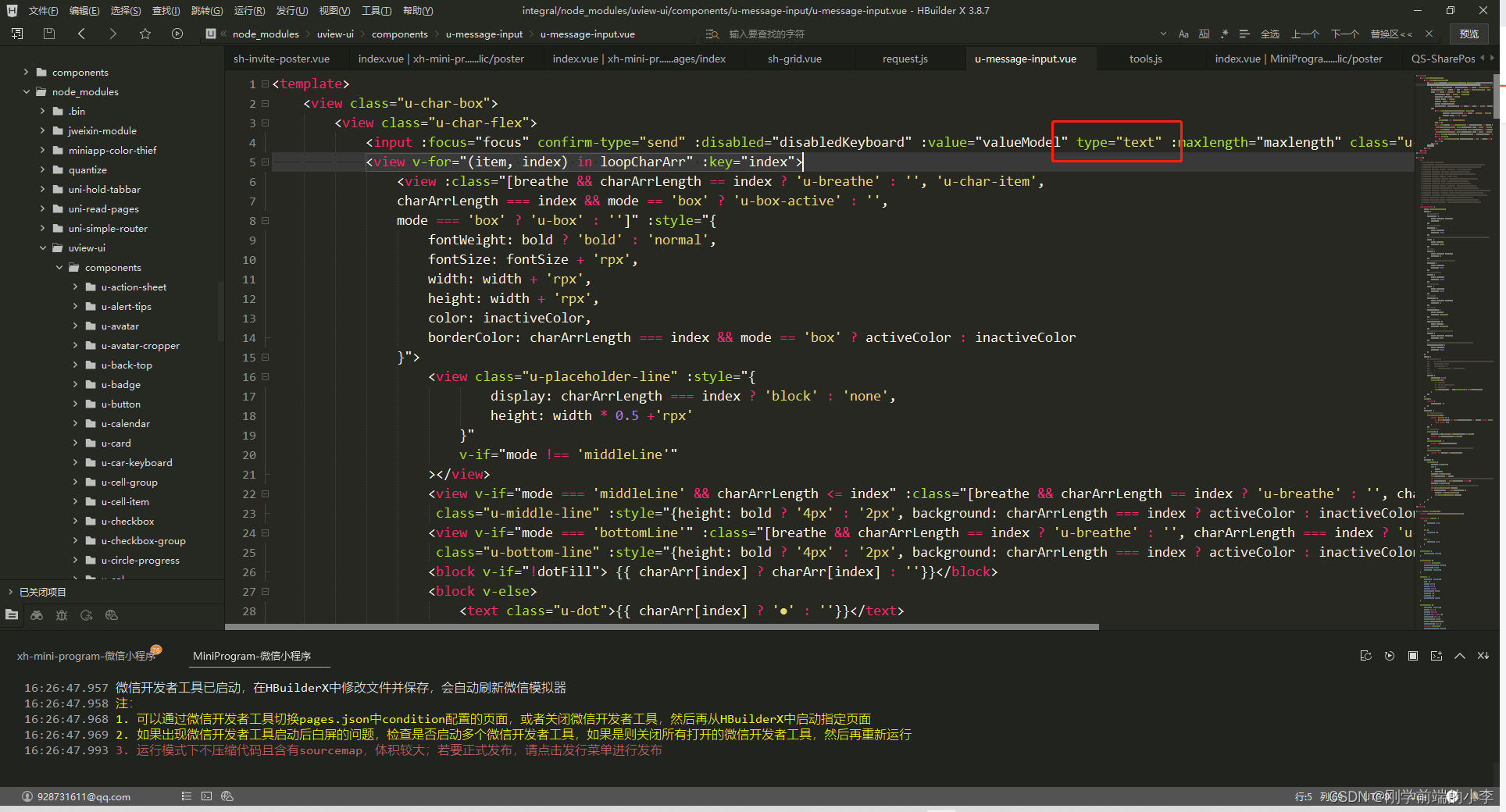1506x812 pixels.
Task: Click the terminal icon in status bar
Action: point(206,796)
